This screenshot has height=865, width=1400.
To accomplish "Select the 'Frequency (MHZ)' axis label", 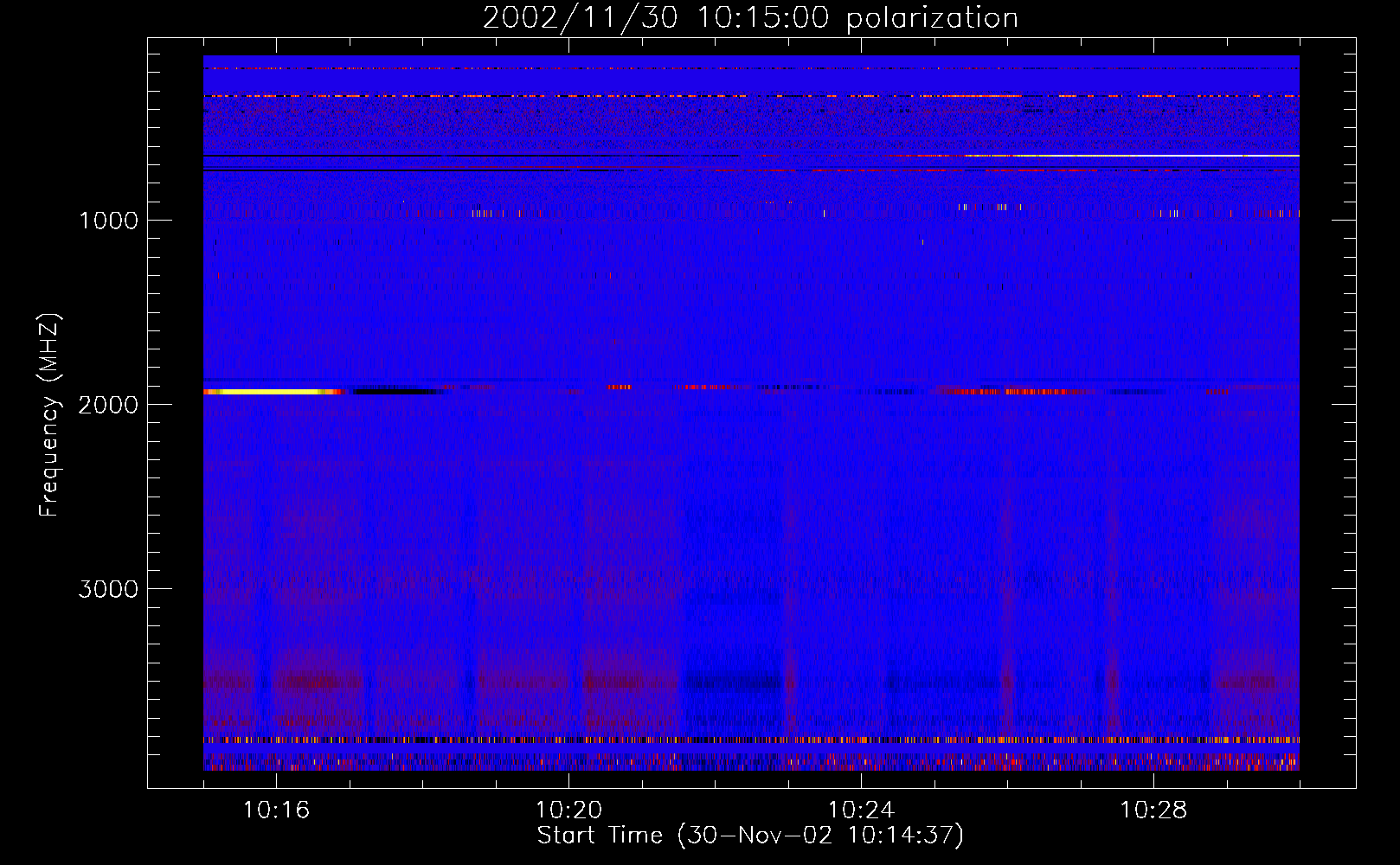I will coord(49,415).
